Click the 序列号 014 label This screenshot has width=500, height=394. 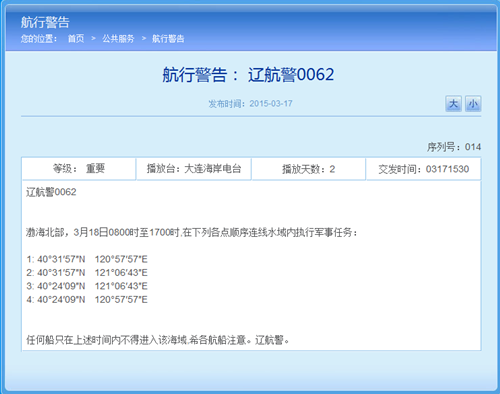[454, 147]
